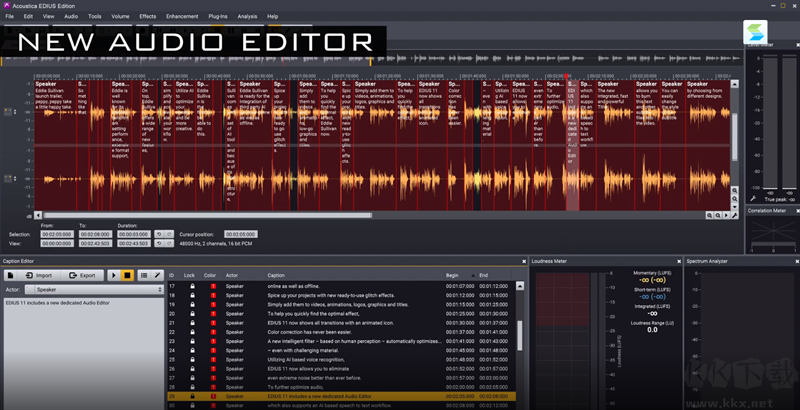Toggle the lock on caption 17

(192, 286)
